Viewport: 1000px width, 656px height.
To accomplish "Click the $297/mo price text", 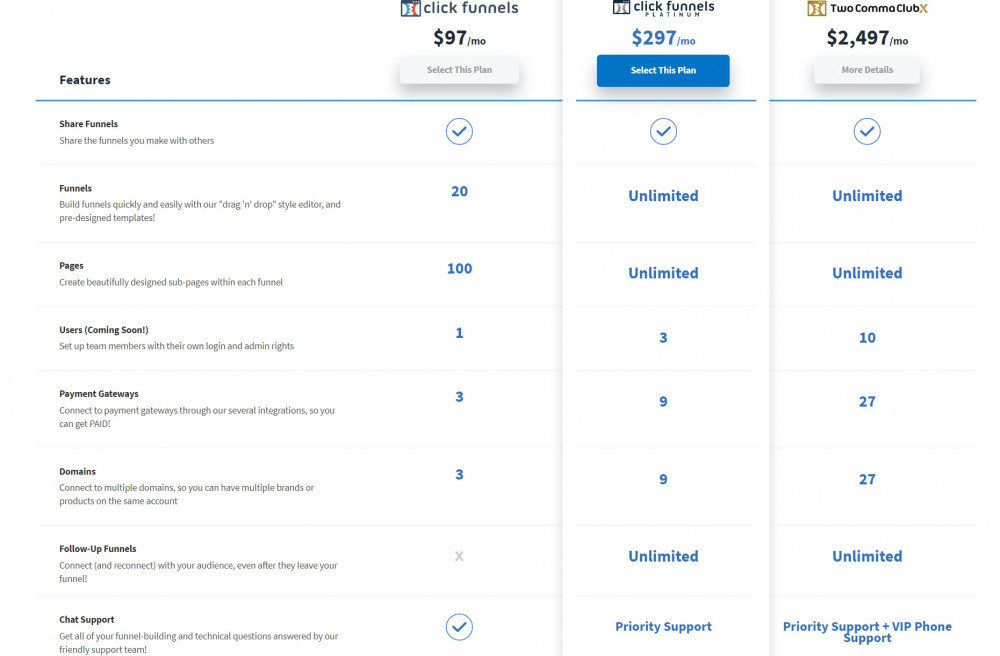I will 663,38.
